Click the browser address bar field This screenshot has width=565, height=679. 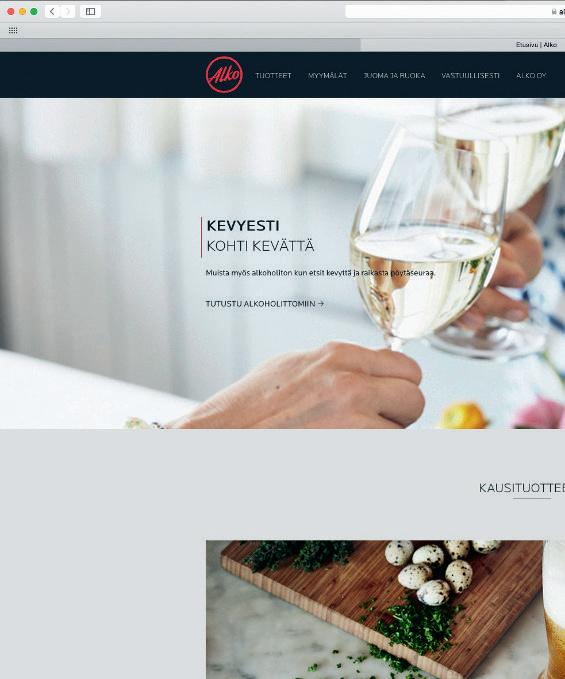pos(455,12)
